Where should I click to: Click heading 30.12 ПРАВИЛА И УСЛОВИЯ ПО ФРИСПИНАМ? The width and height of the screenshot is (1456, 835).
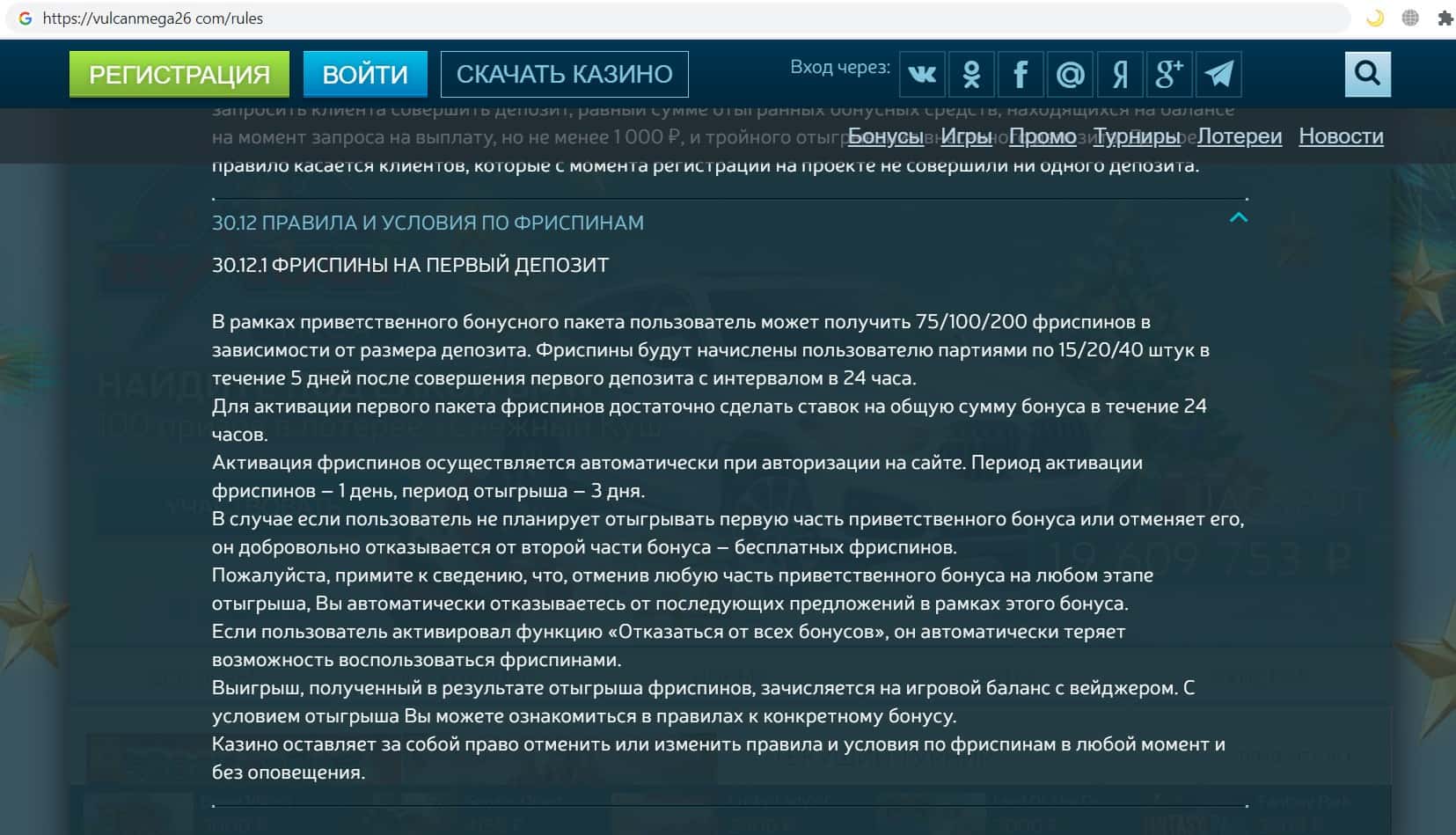428,223
